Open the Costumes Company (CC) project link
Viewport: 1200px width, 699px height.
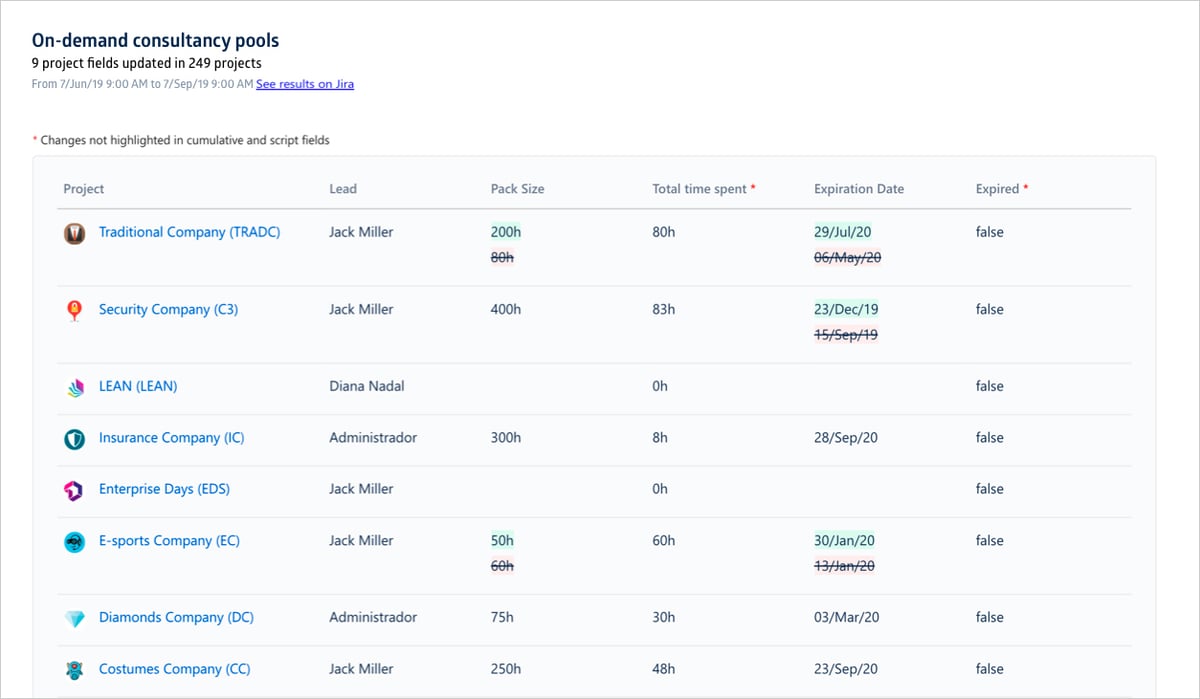[174, 669]
